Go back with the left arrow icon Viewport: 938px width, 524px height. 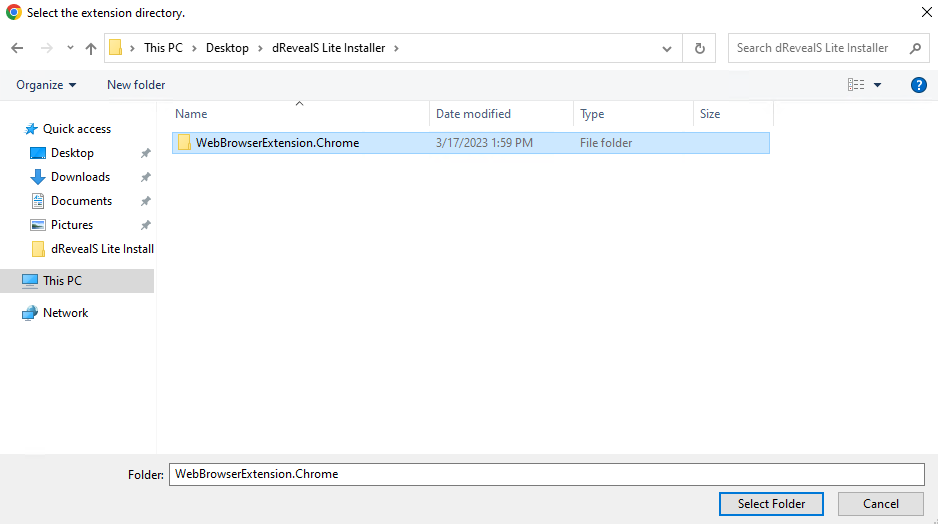(17, 48)
